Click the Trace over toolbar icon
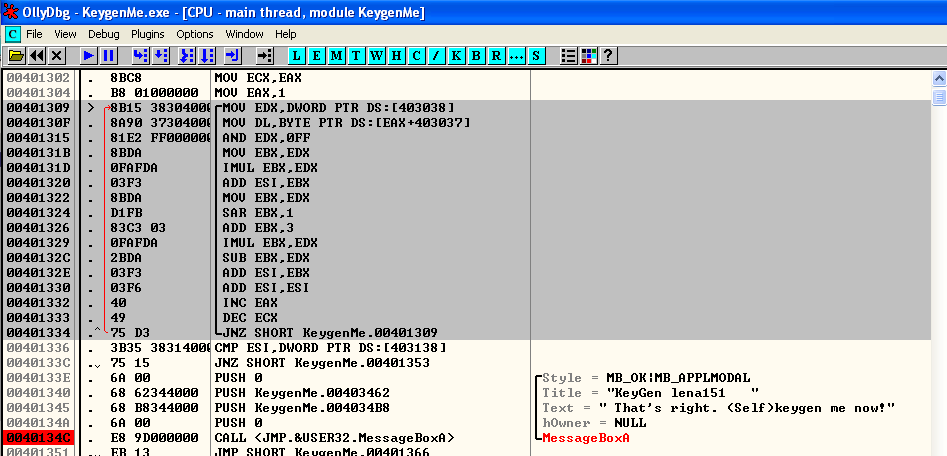 coord(207,56)
